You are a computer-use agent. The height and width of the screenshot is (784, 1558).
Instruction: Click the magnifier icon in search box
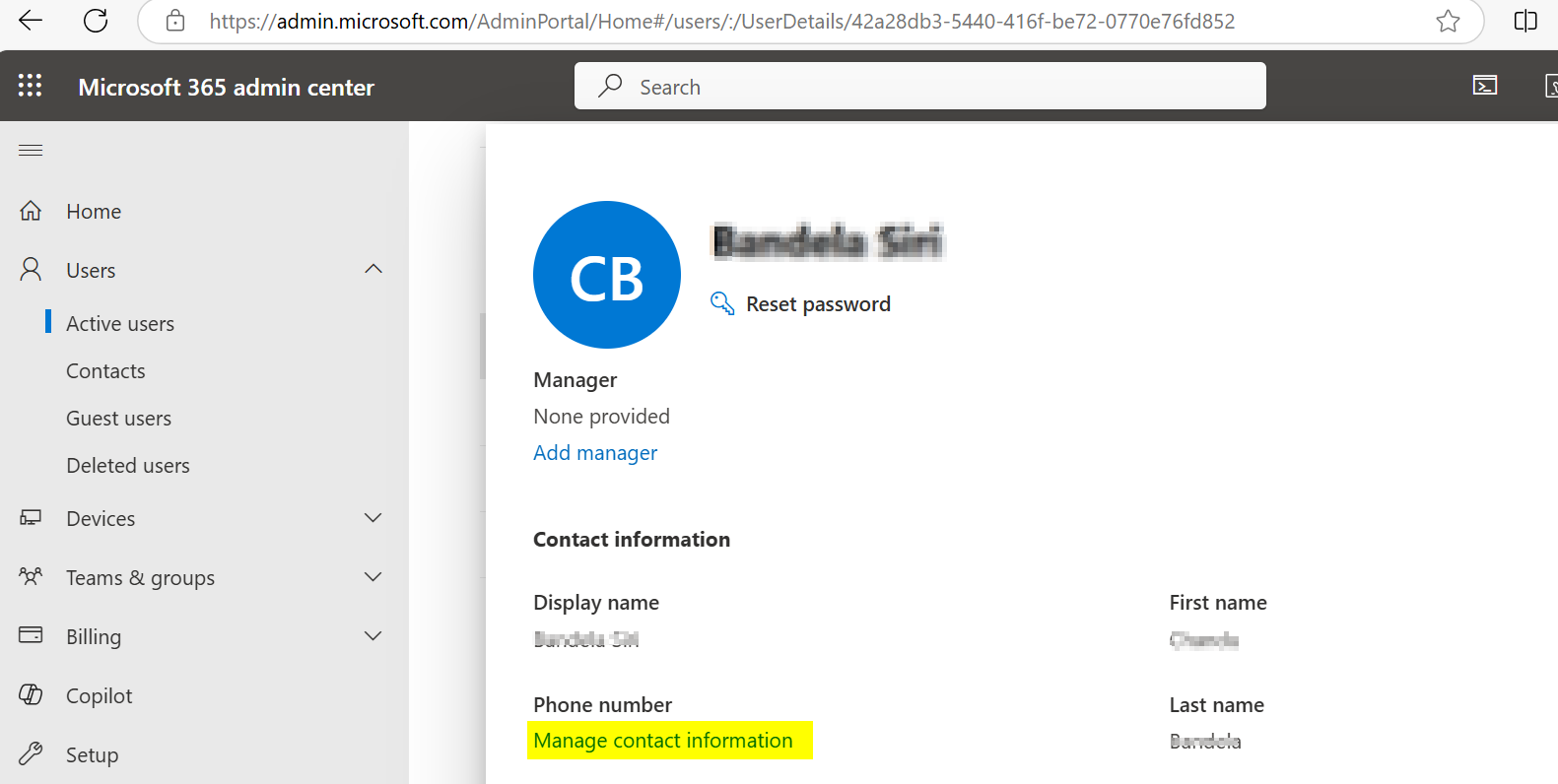pos(610,86)
